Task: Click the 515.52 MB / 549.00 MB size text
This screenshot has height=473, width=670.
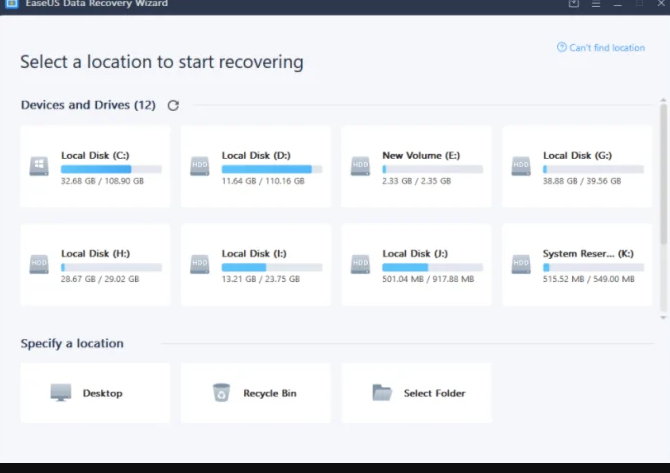Action: click(589, 279)
